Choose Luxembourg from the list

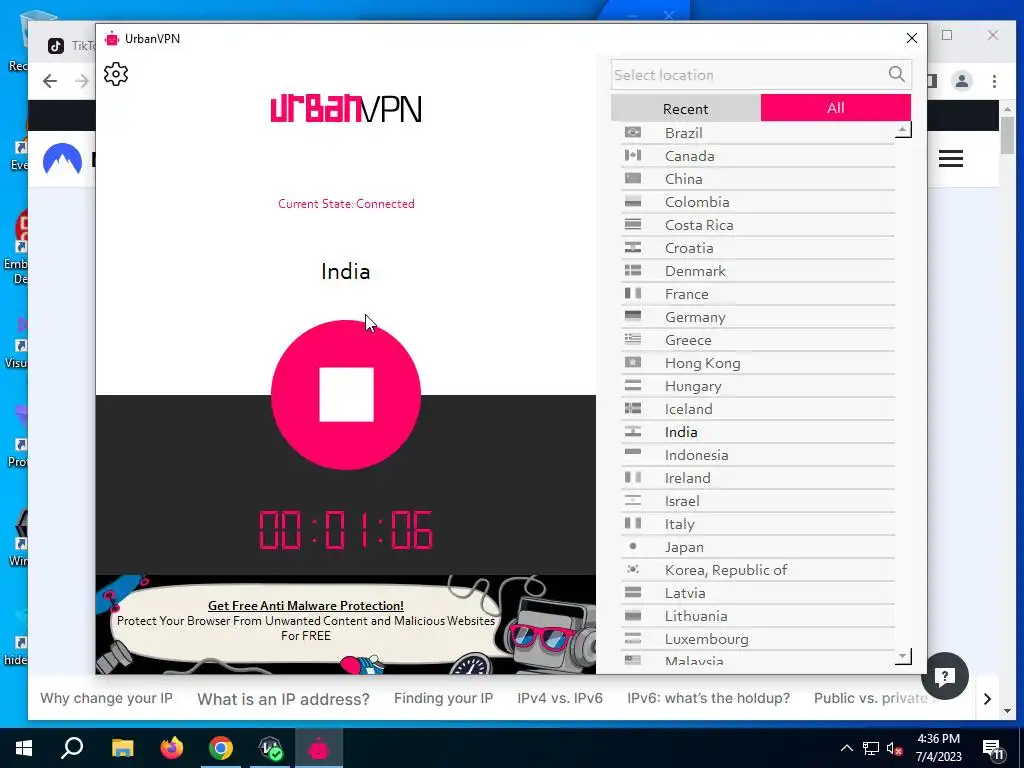tap(758, 639)
